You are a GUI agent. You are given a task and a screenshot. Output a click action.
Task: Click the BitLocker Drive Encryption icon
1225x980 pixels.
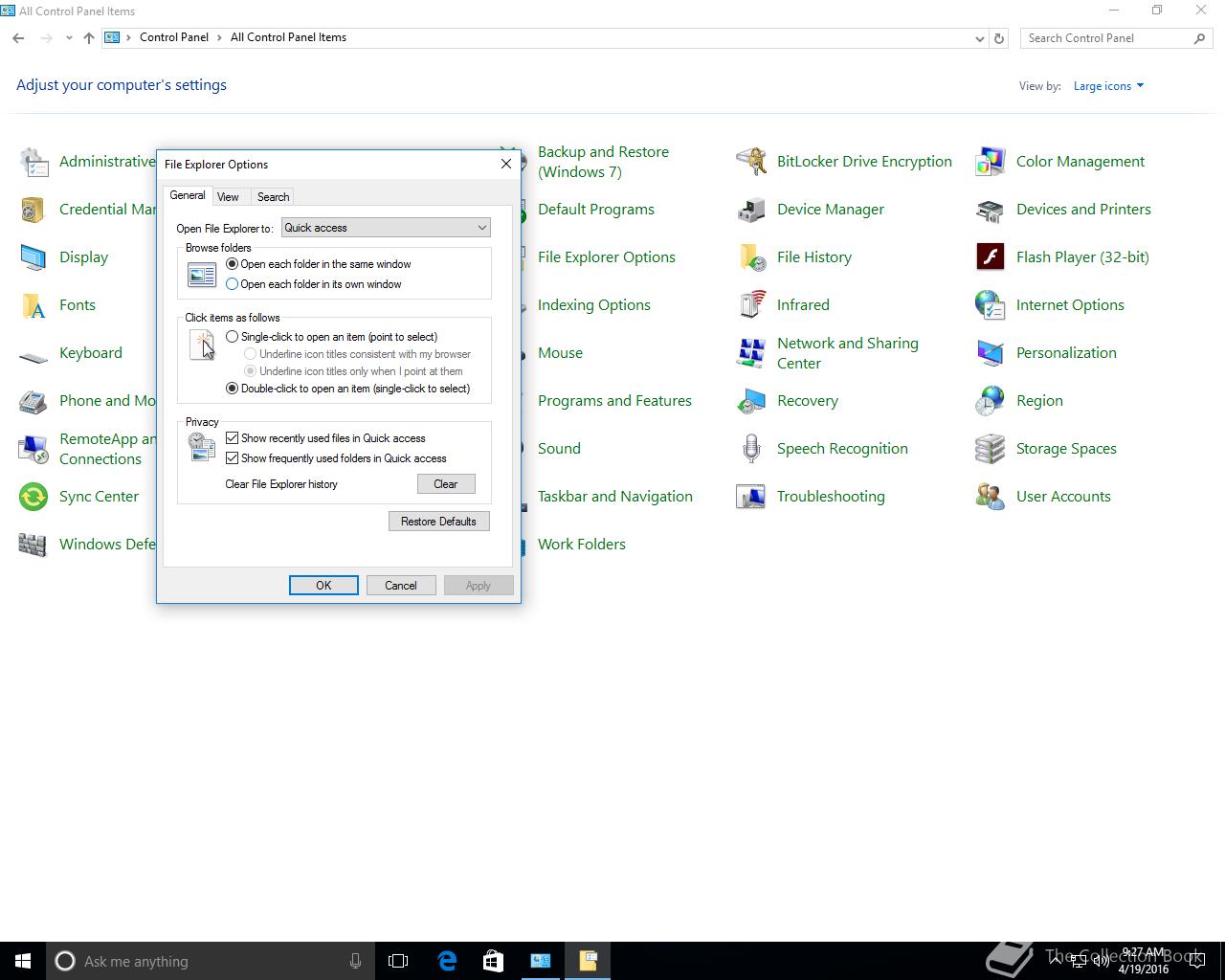(751, 162)
